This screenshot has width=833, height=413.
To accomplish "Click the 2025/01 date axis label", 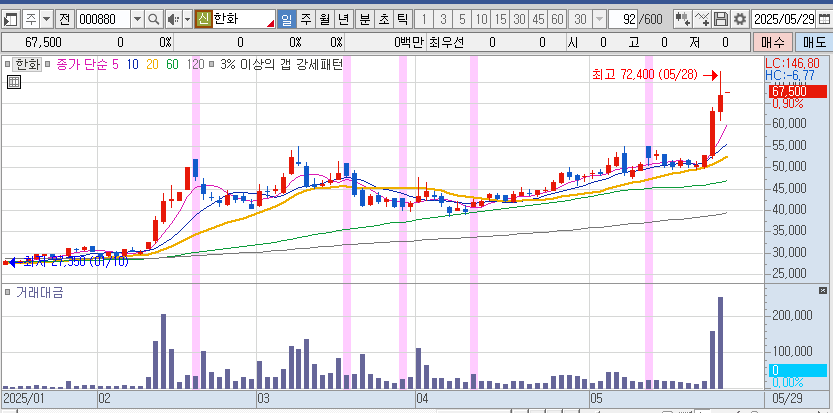I will (26, 398).
